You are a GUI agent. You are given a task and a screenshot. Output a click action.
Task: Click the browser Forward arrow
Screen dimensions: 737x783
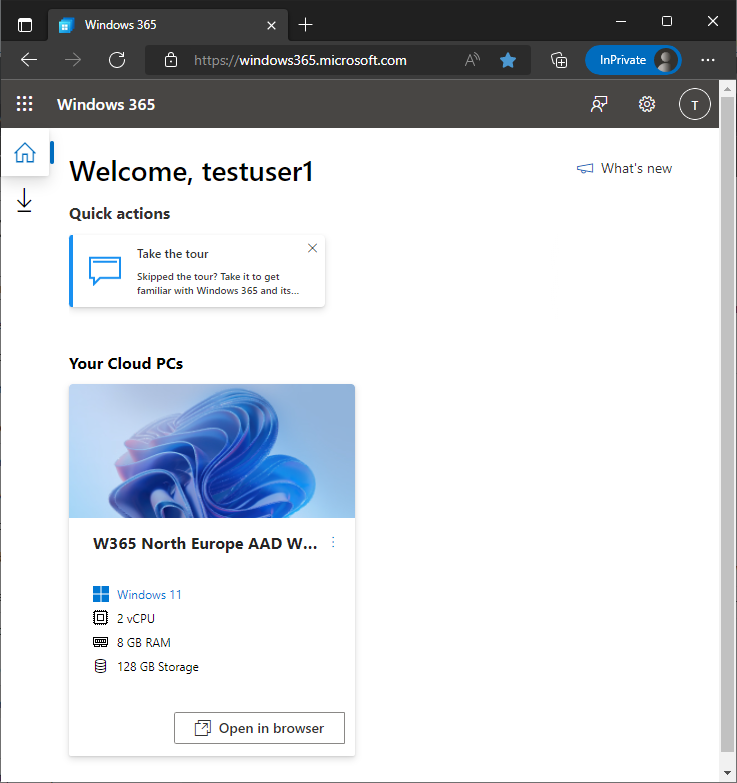tap(73, 60)
